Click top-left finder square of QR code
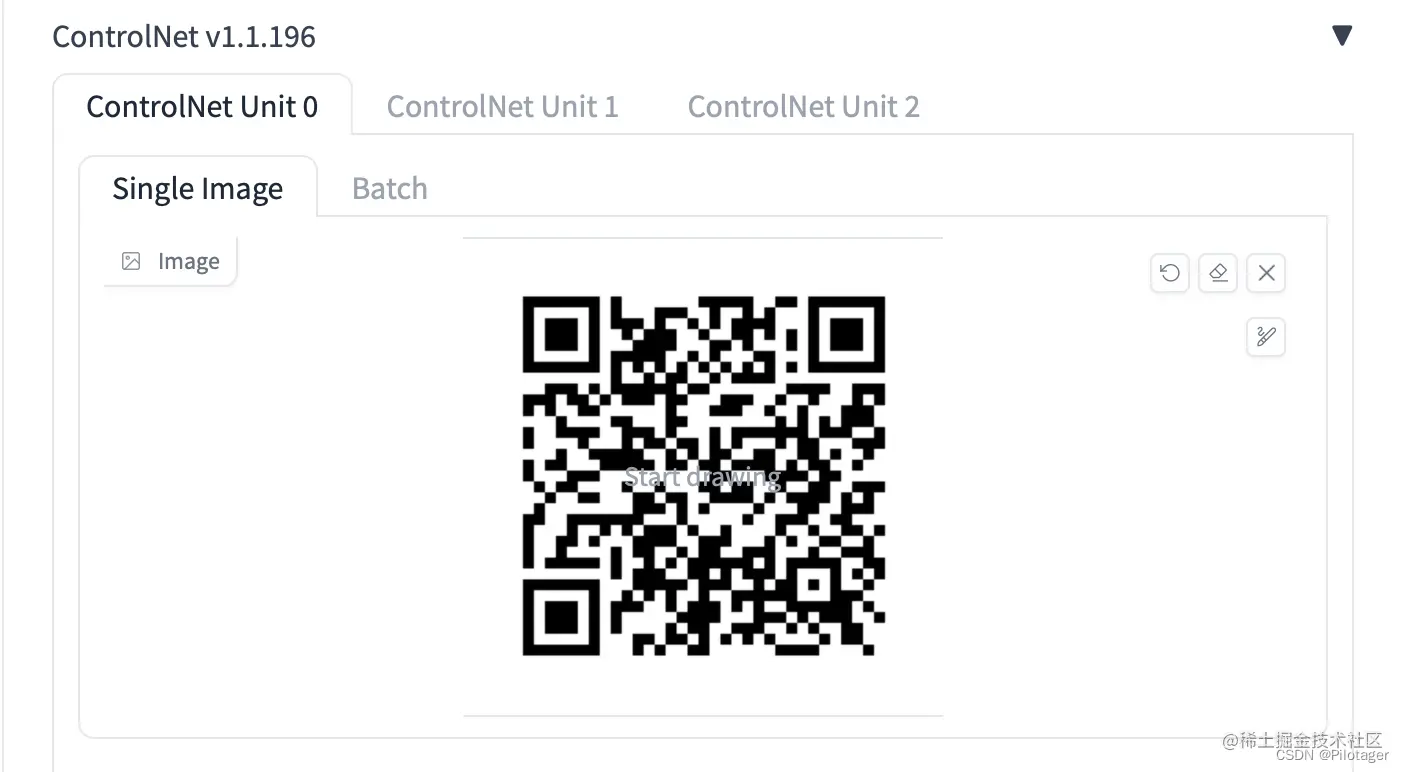This screenshot has height=772, width=1404. pyautogui.click(x=561, y=335)
